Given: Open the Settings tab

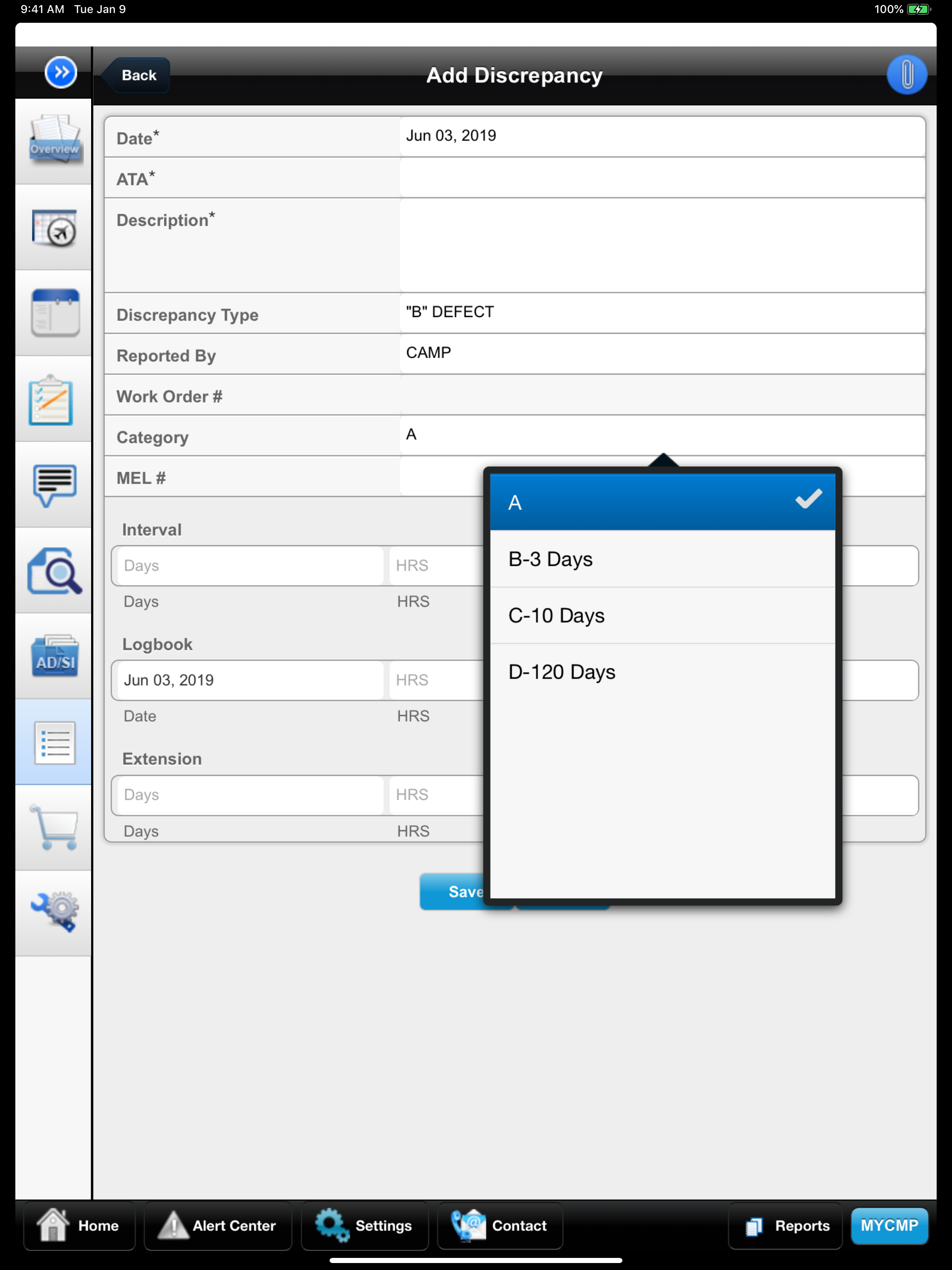Looking at the screenshot, I should point(364,1226).
